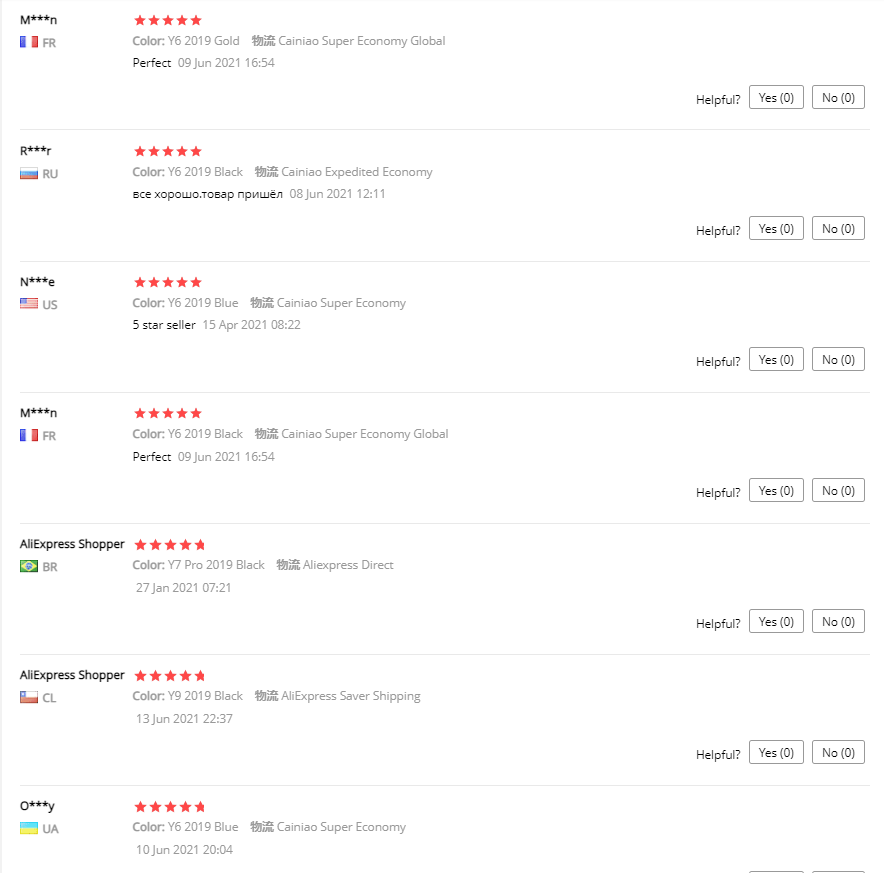Click the Brazil flag under AliExpress Shopper

[29, 566]
